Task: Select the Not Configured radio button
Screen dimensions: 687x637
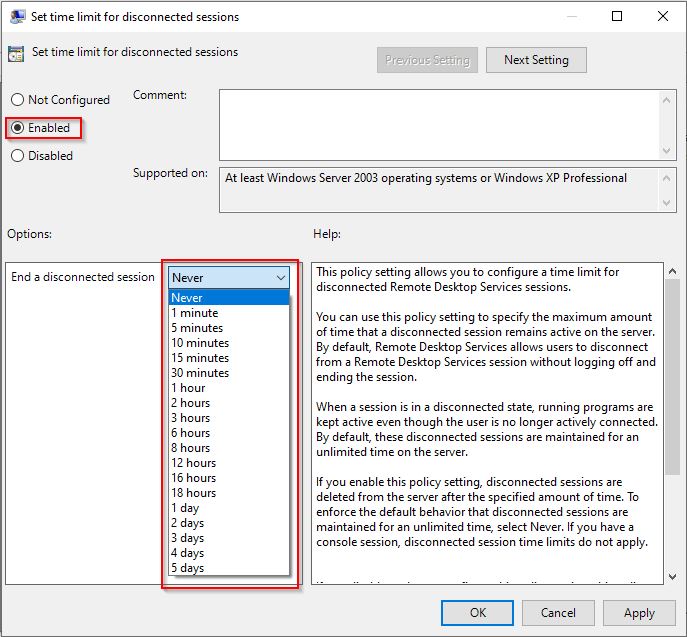Action: coord(17,100)
